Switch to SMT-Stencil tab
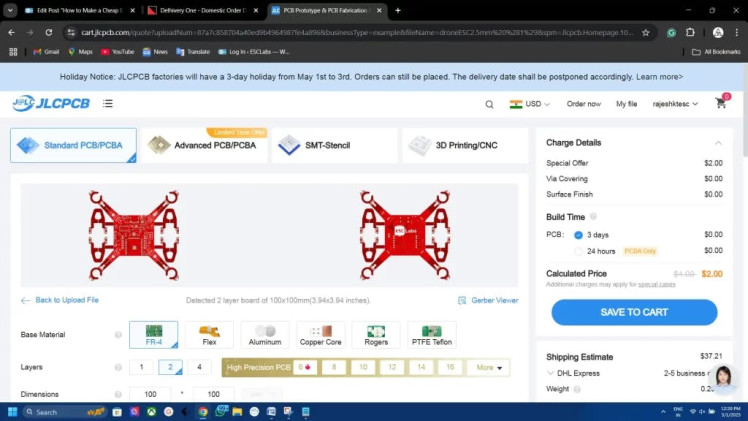Screen dimensions: 748x421 coord(334,145)
